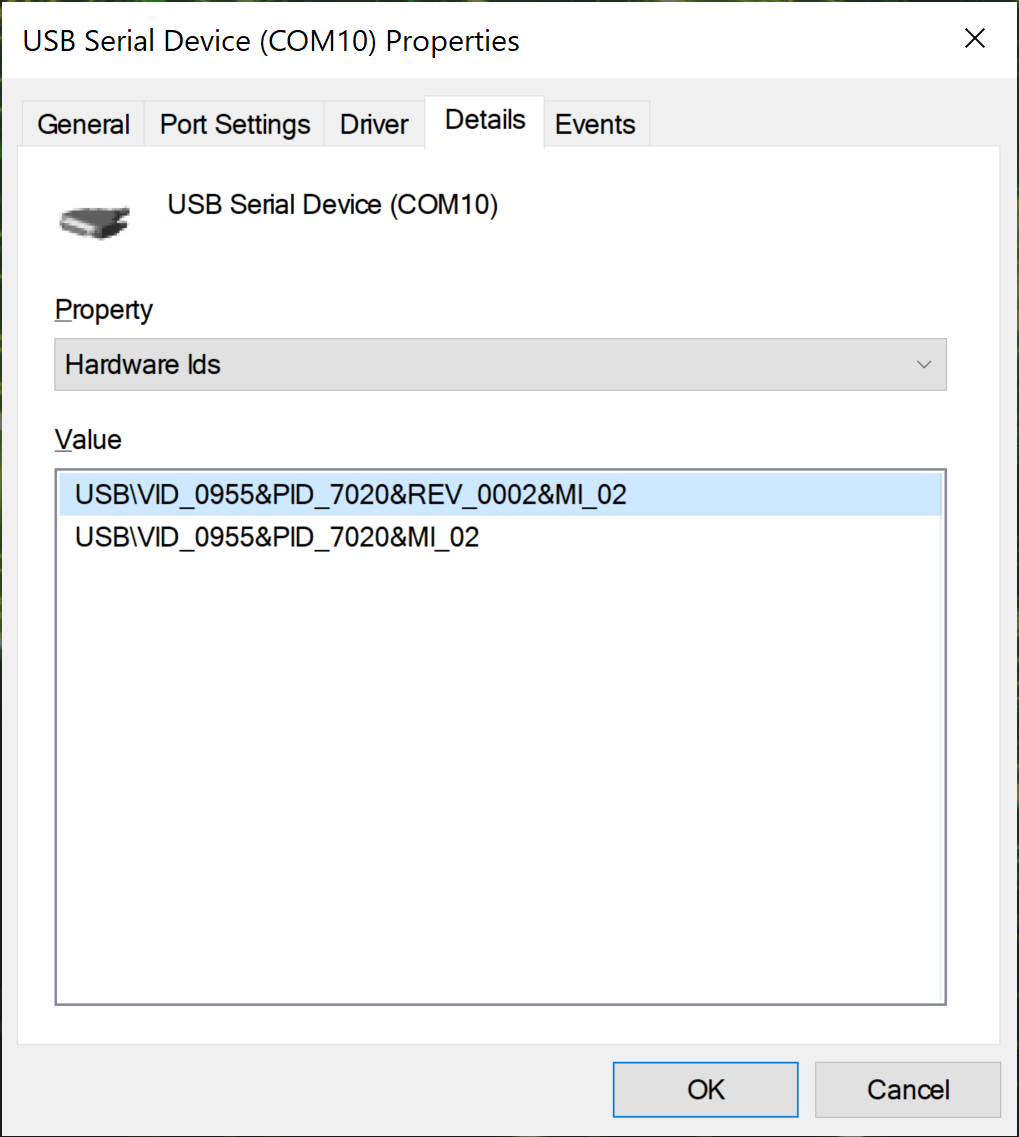Click empty footer area left of OK
This screenshot has height=1137, width=1019.
tap(300, 1089)
